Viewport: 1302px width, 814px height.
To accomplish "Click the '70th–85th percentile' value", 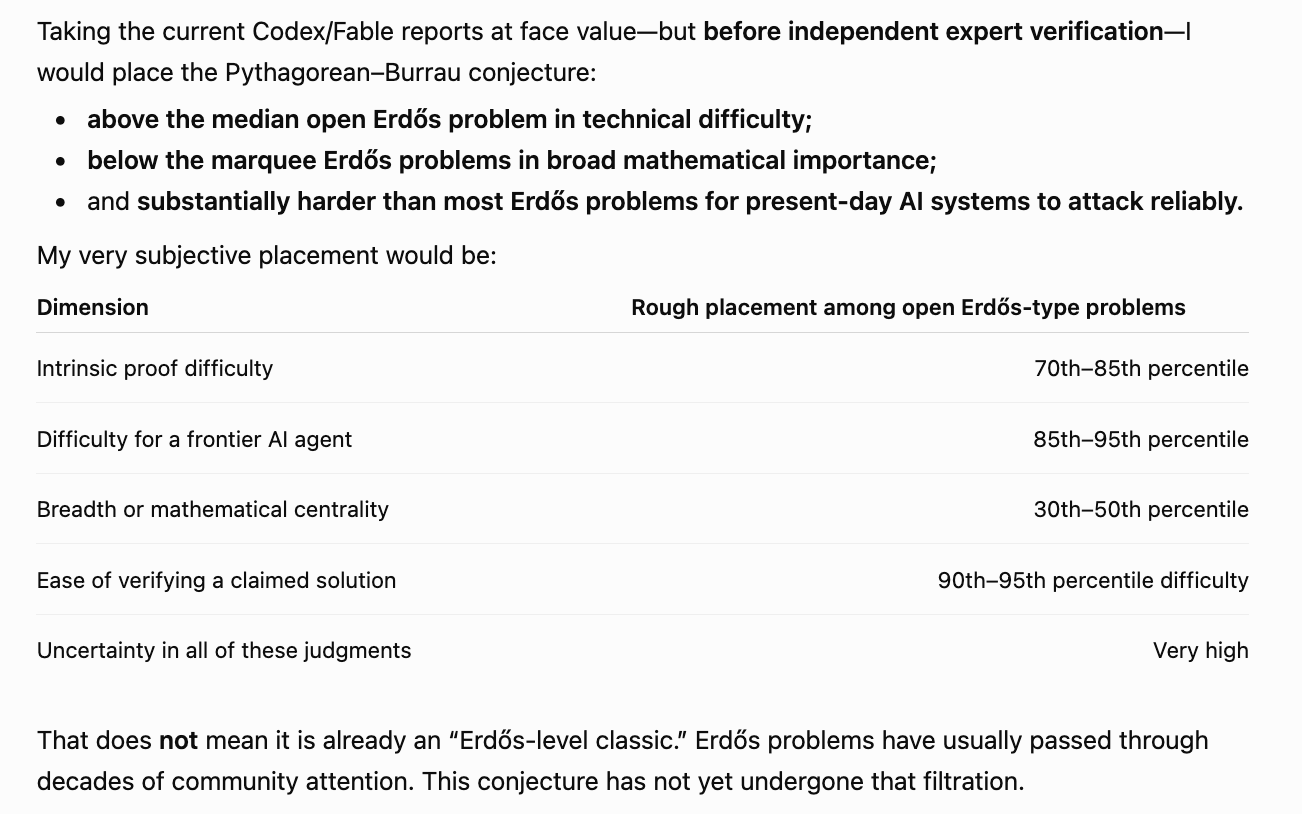I will (1141, 368).
